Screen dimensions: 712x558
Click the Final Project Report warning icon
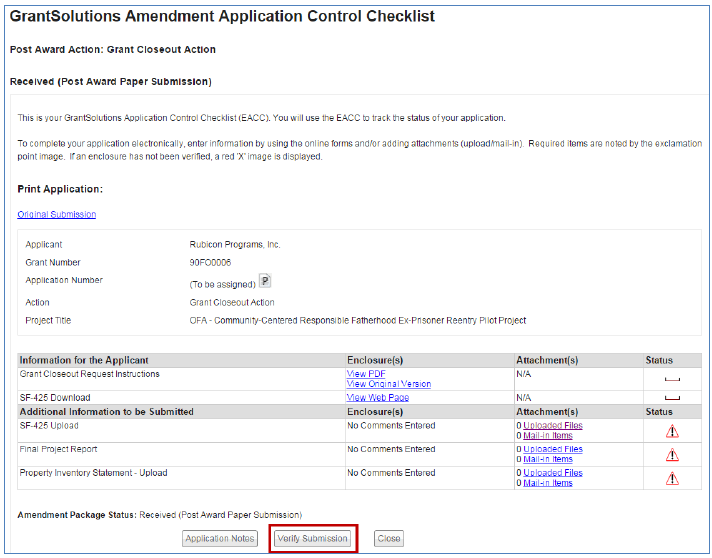(672, 455)
